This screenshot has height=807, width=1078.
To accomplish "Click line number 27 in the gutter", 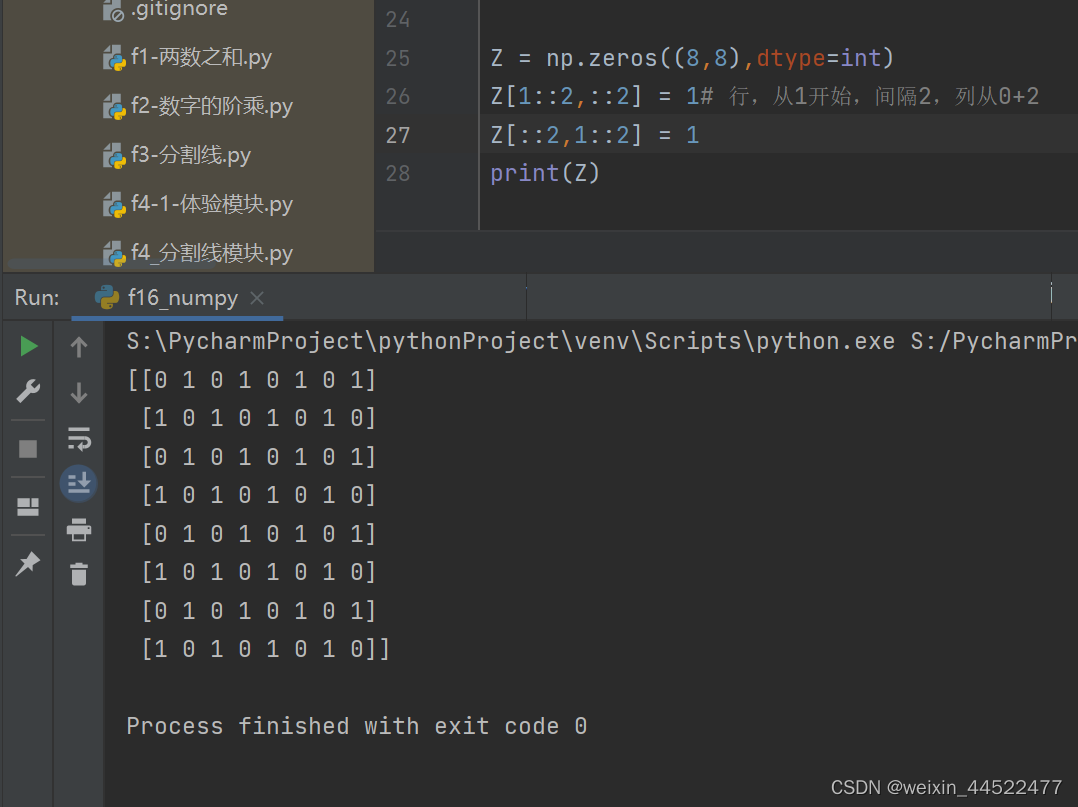I will tap(397, 135).
